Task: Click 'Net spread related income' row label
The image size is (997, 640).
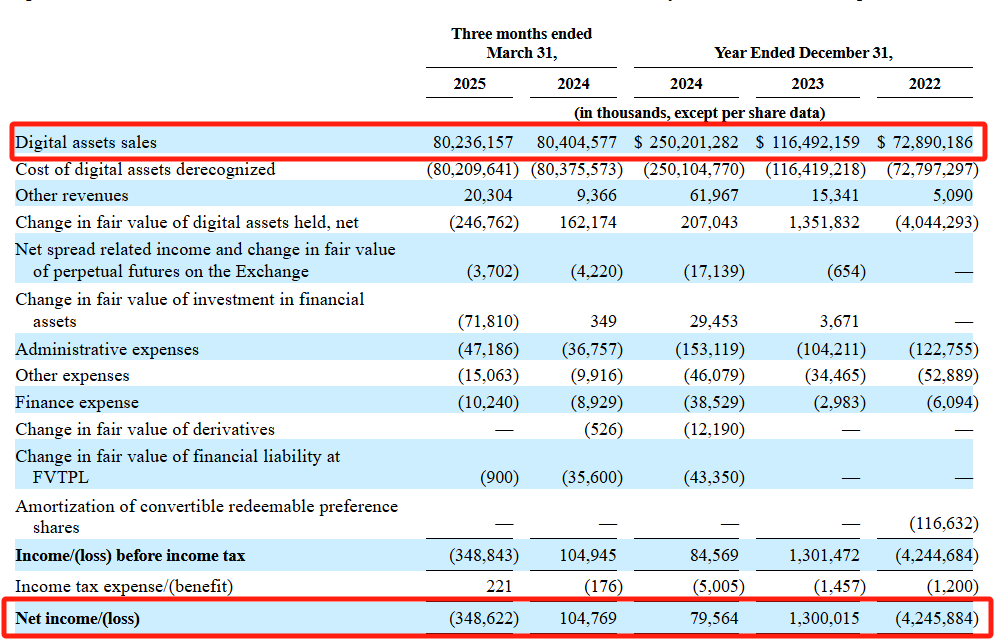Action: (205, 260)
